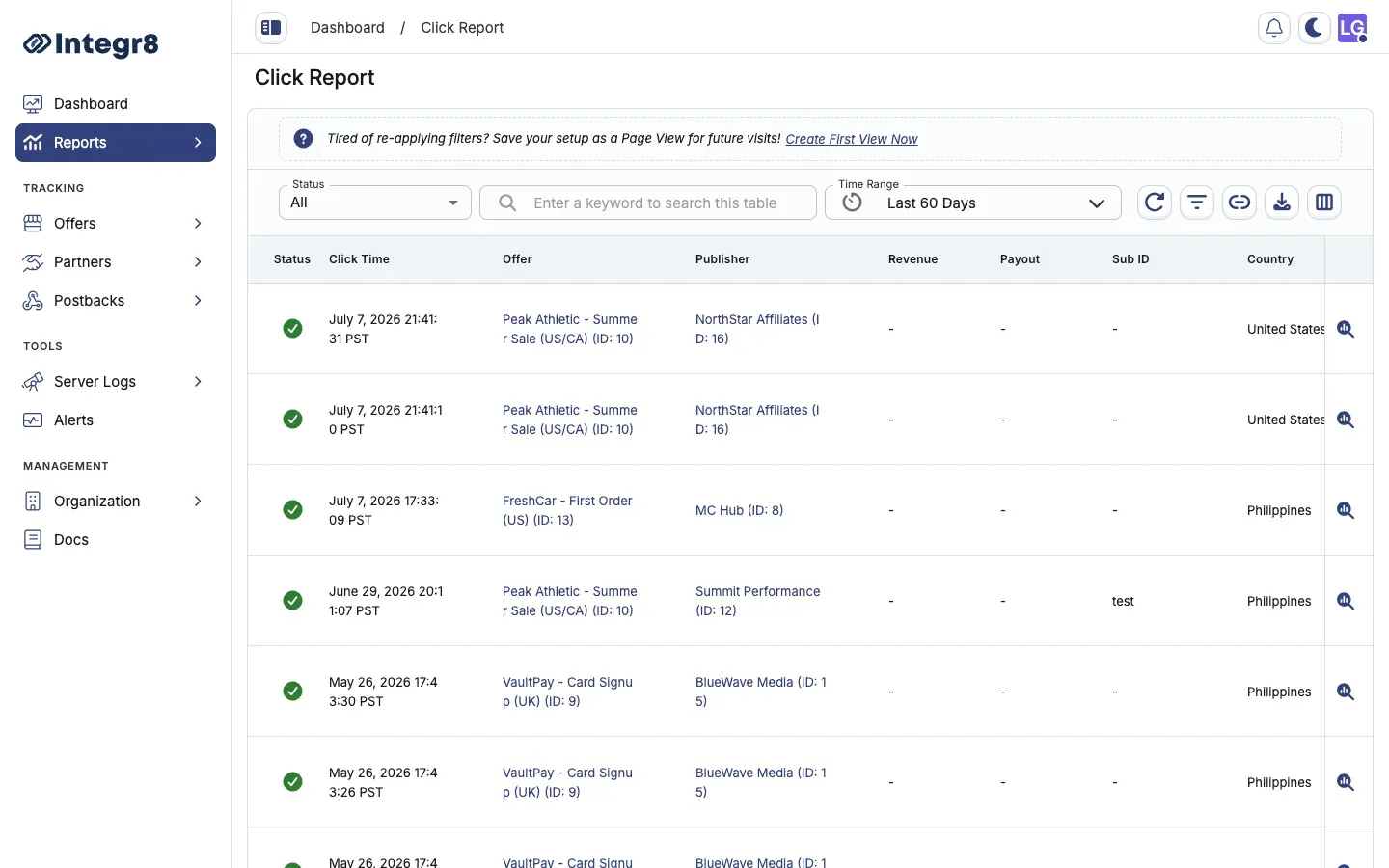This screenshot has width=1389, height=868.
Task: Click Philippines country in MC Hub row
Action: (x=1279, y=510)
